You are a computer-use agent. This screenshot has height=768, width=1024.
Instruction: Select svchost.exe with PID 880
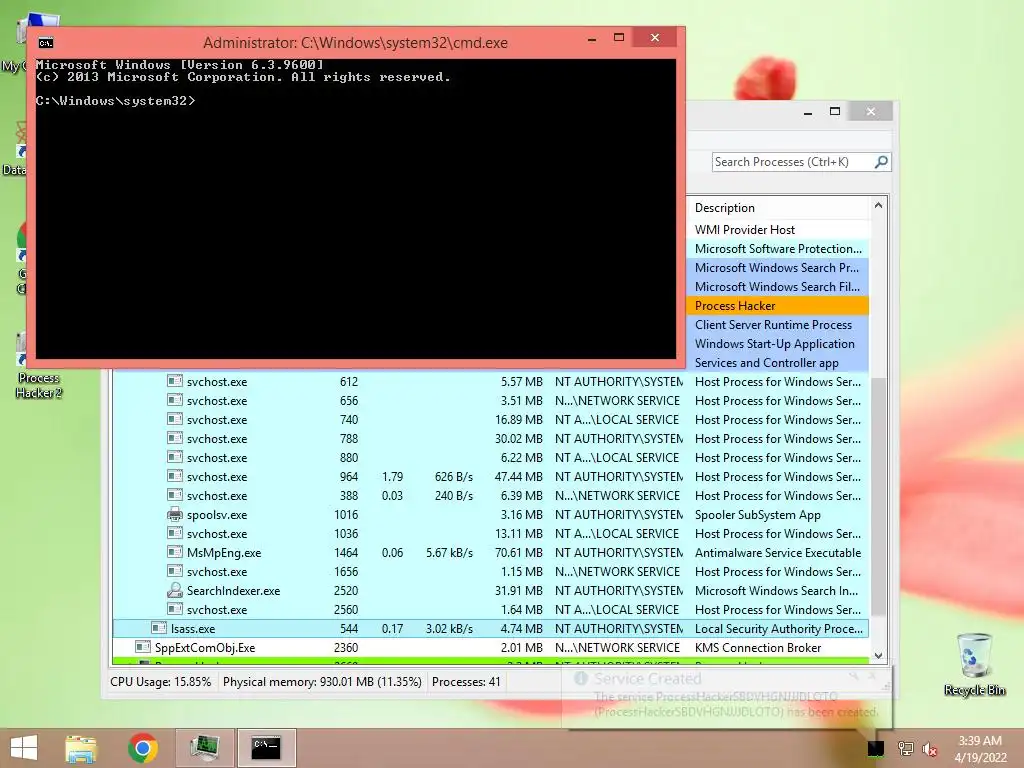(x=490, y=457)
